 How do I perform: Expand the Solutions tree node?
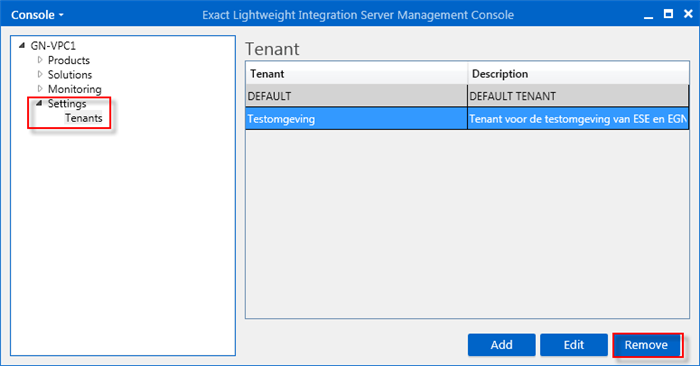[40, 74]
